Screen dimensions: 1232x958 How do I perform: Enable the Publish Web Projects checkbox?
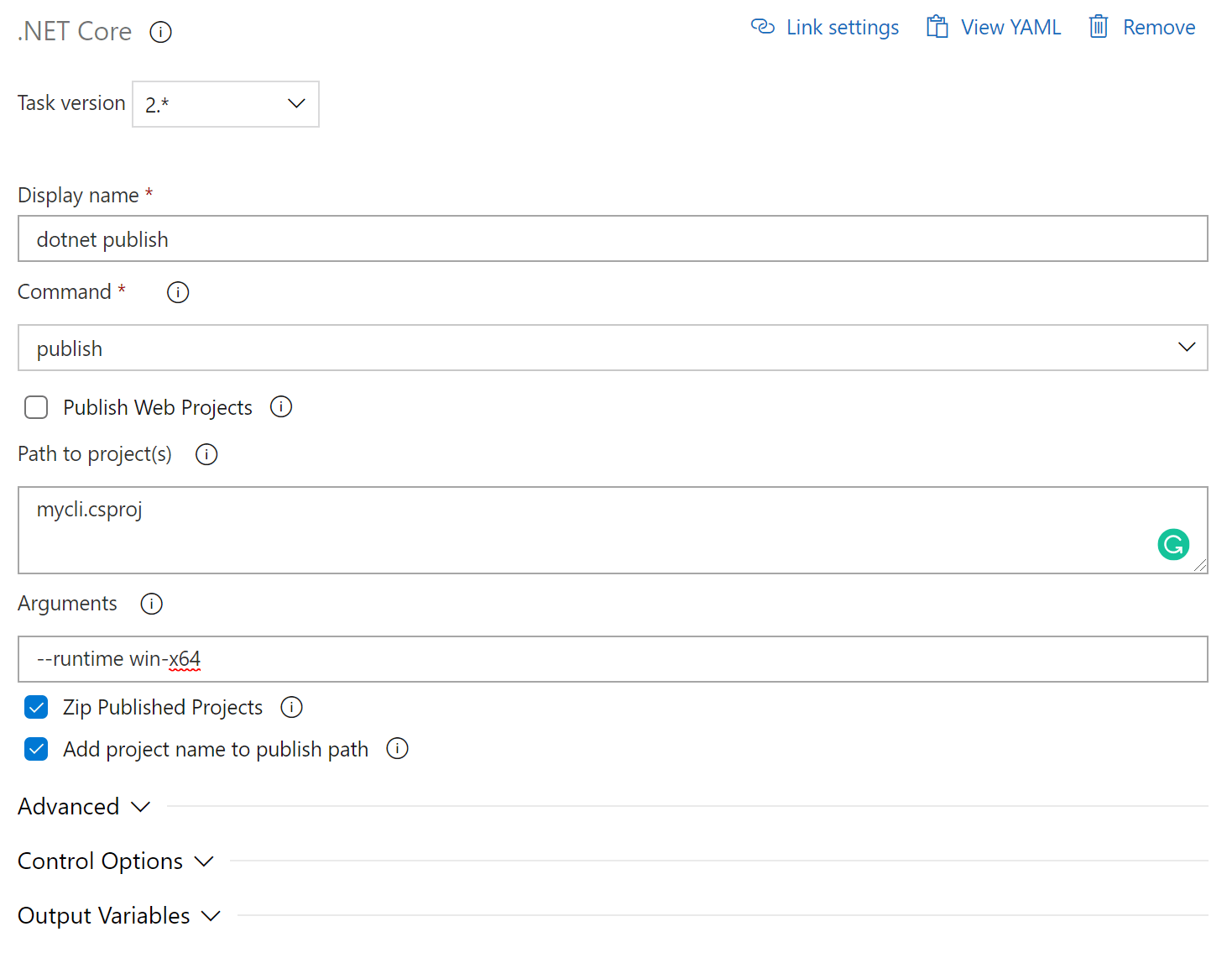[36, 406]
